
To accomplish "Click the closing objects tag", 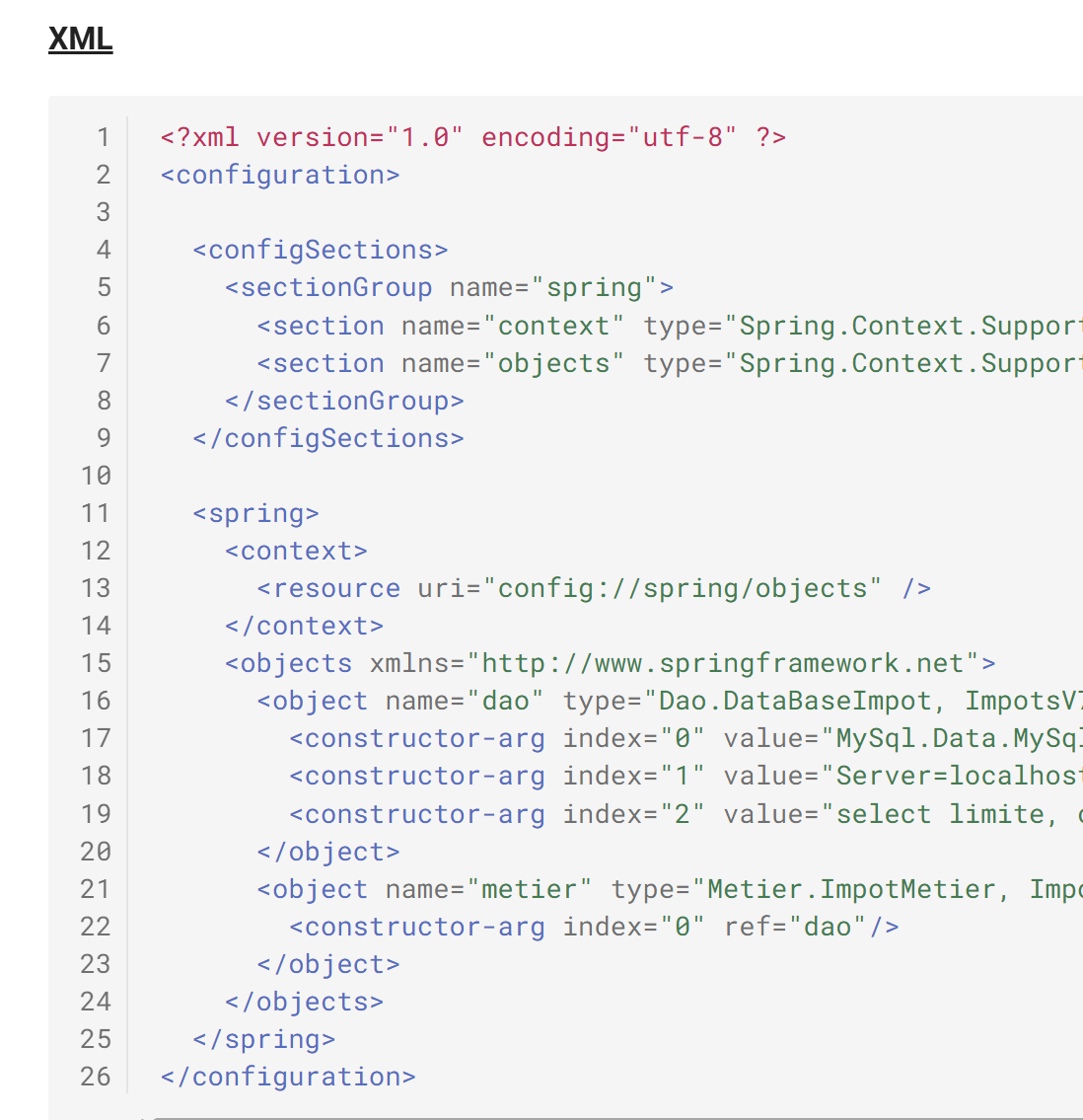I will click(304, 1002).
